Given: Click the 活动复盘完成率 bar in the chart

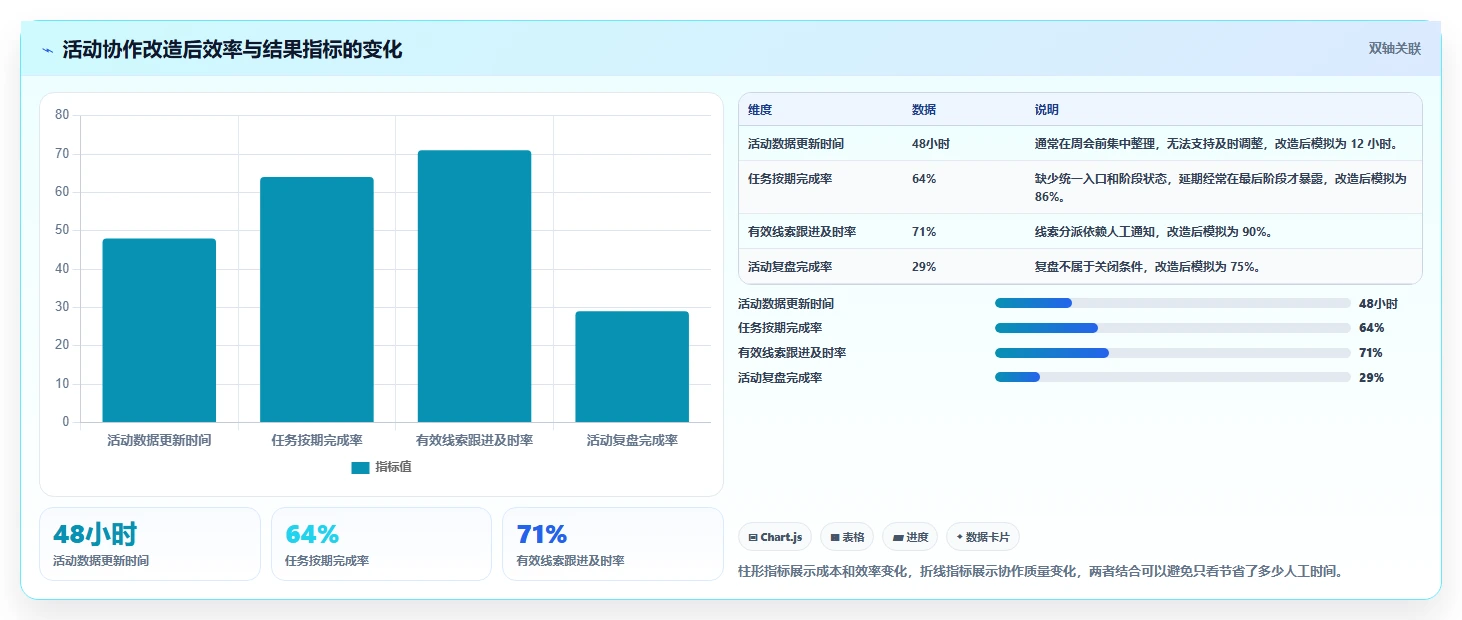Looking at the screenshot, I should coord(632,367).
